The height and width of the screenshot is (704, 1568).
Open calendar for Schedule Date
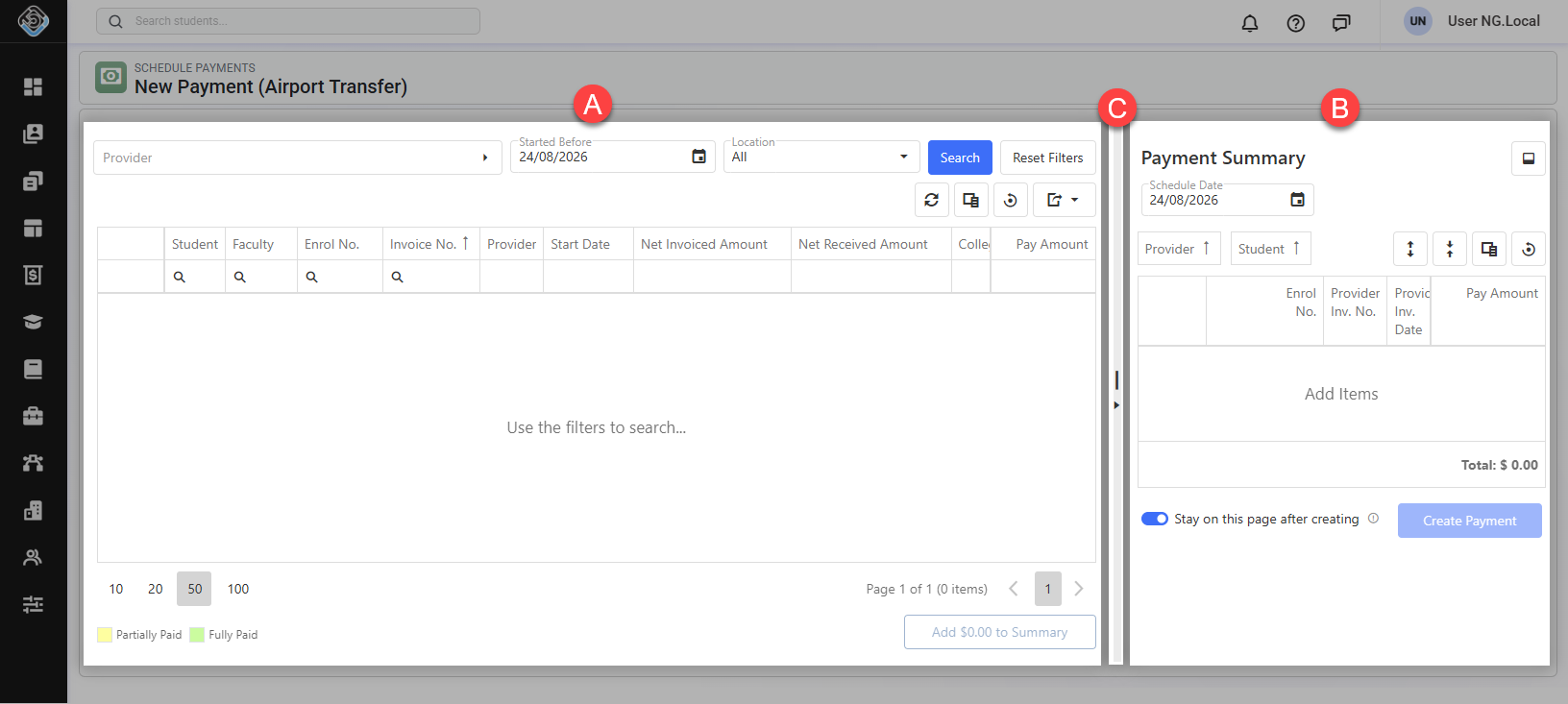click(1298, 200)
